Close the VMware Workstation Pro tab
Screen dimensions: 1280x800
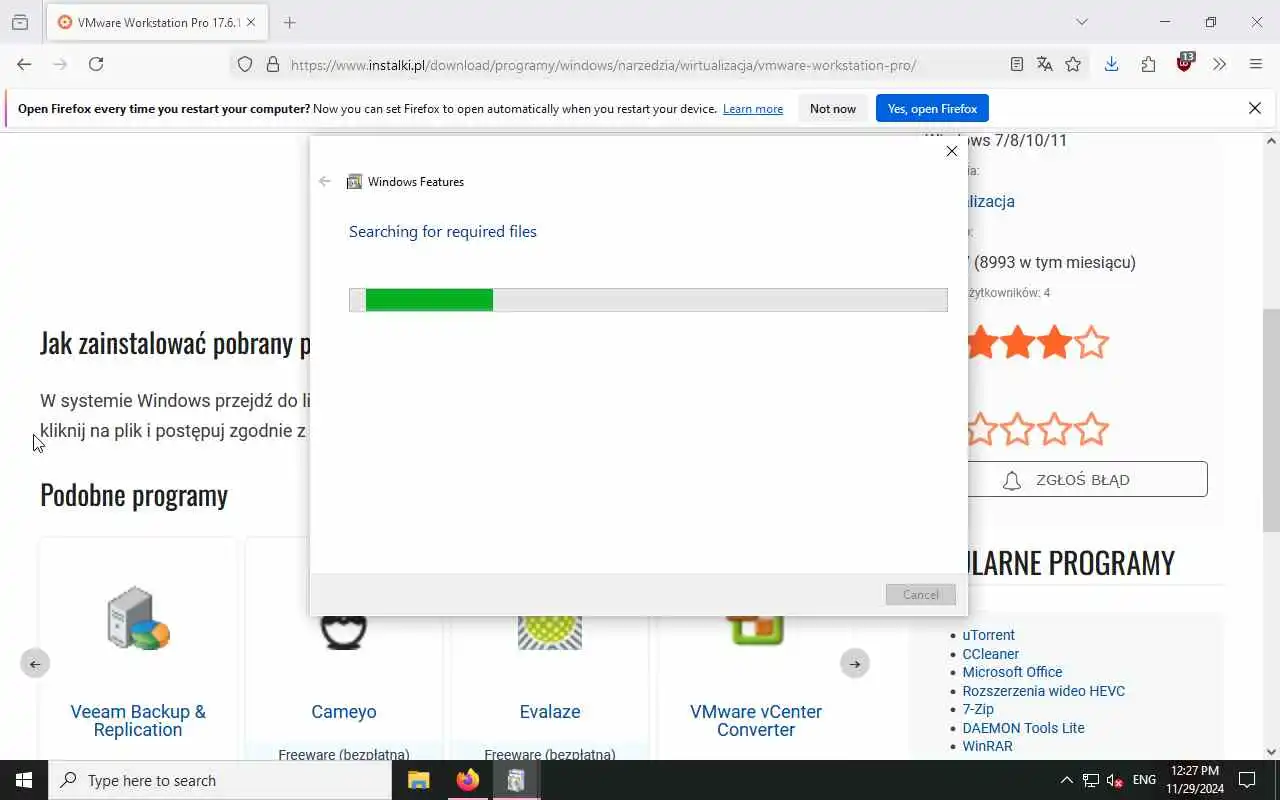point(251,22)
